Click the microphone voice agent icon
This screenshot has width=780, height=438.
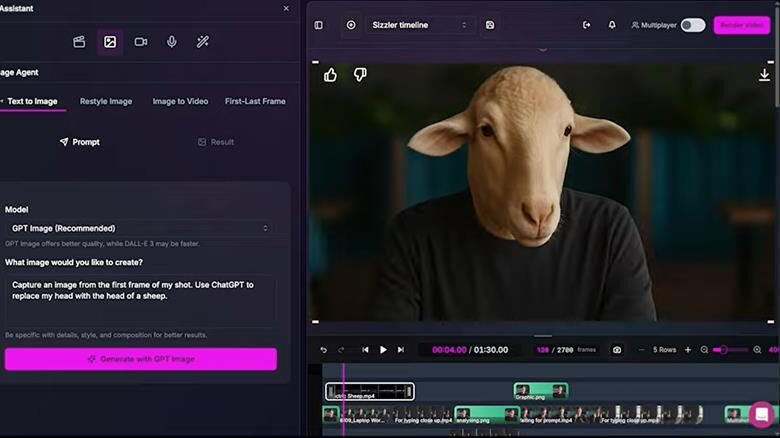click(x=172, y=42)
